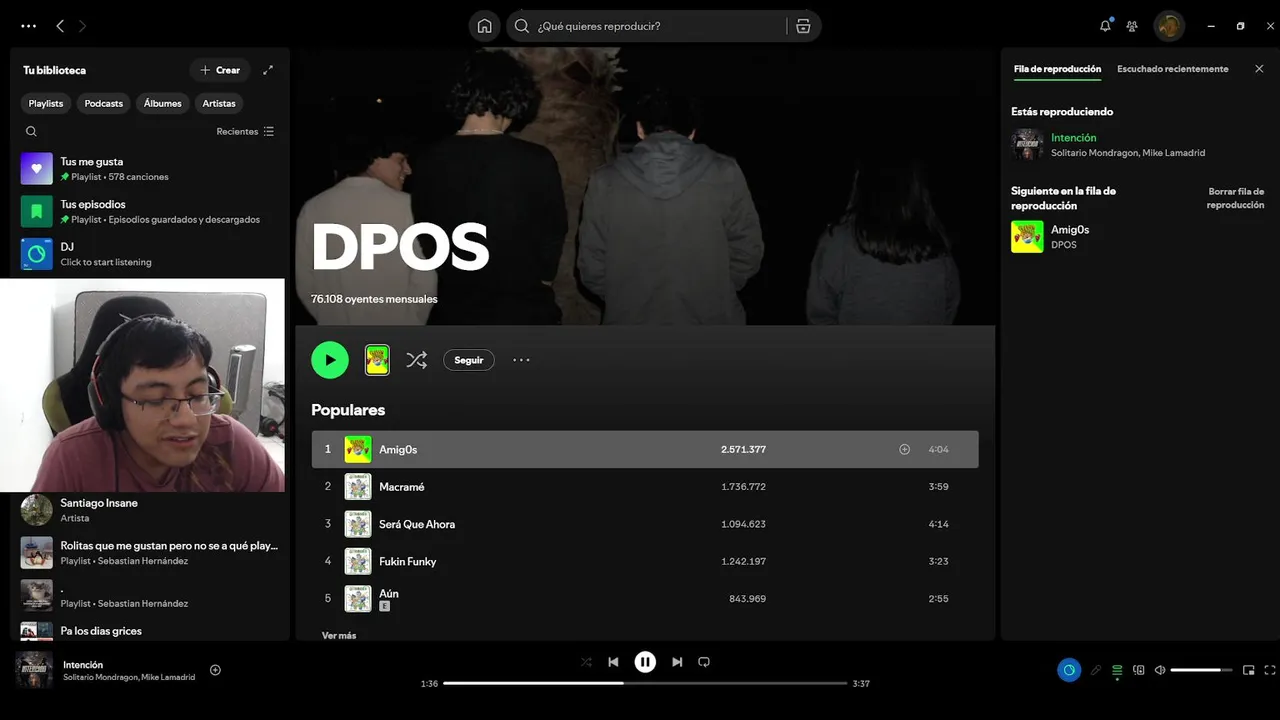Screen dimensions: 1280x720
Task: Open friend activity icon
Action: click(1132, 26)
